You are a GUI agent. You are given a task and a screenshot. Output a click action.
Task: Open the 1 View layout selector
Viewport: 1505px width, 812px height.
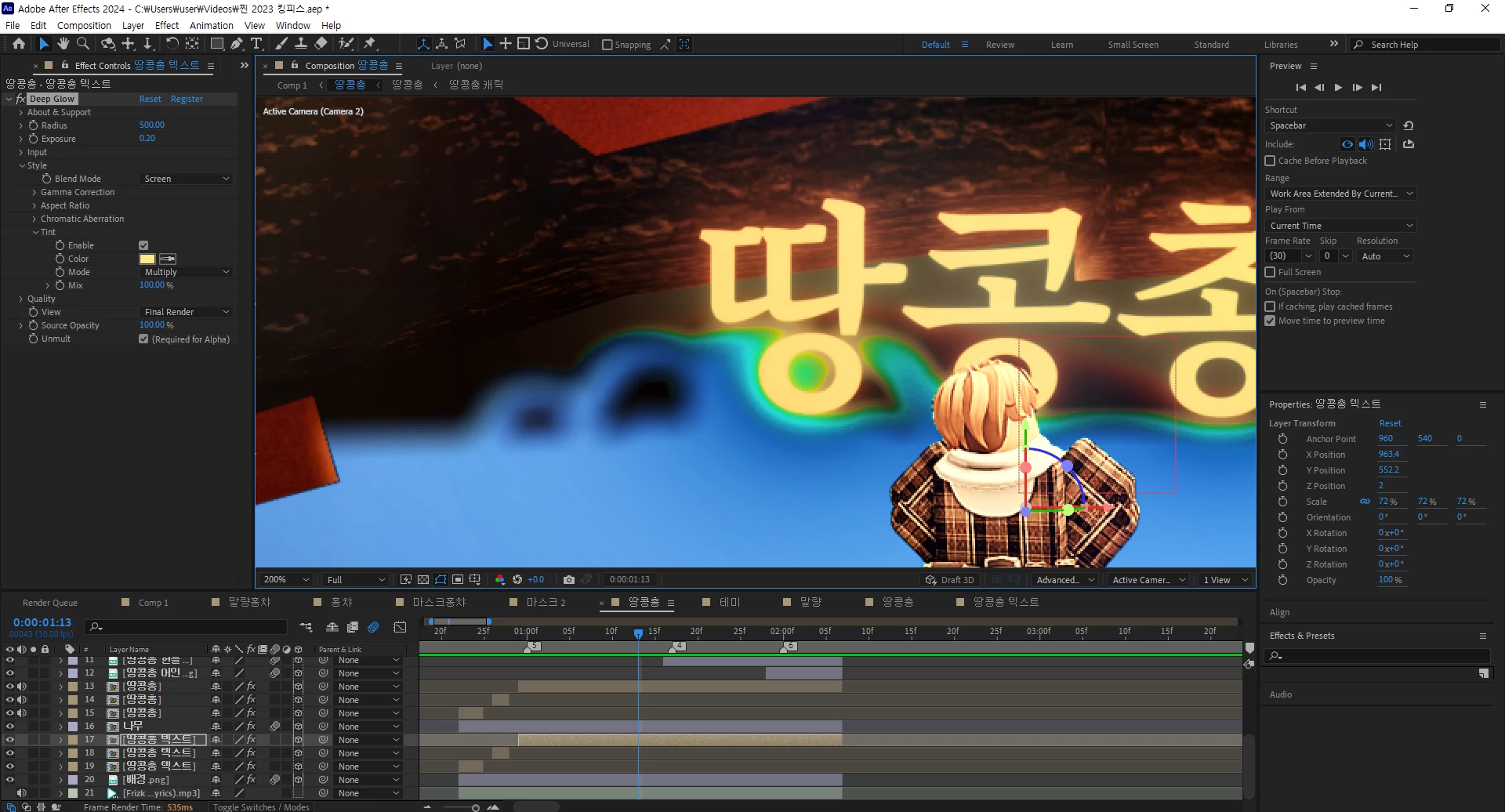[1224, 580]
